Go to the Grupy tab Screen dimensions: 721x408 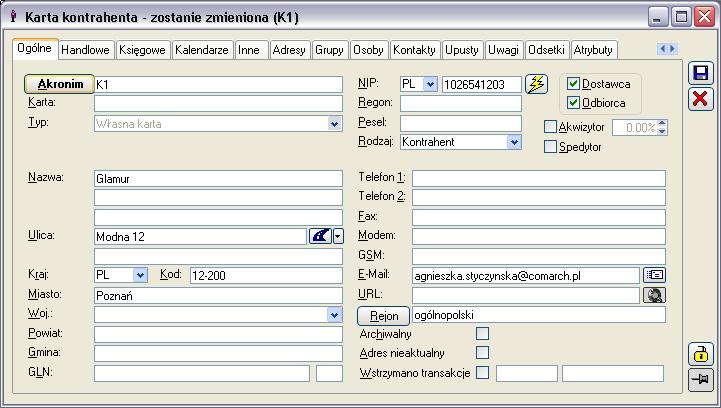point(329,50)
